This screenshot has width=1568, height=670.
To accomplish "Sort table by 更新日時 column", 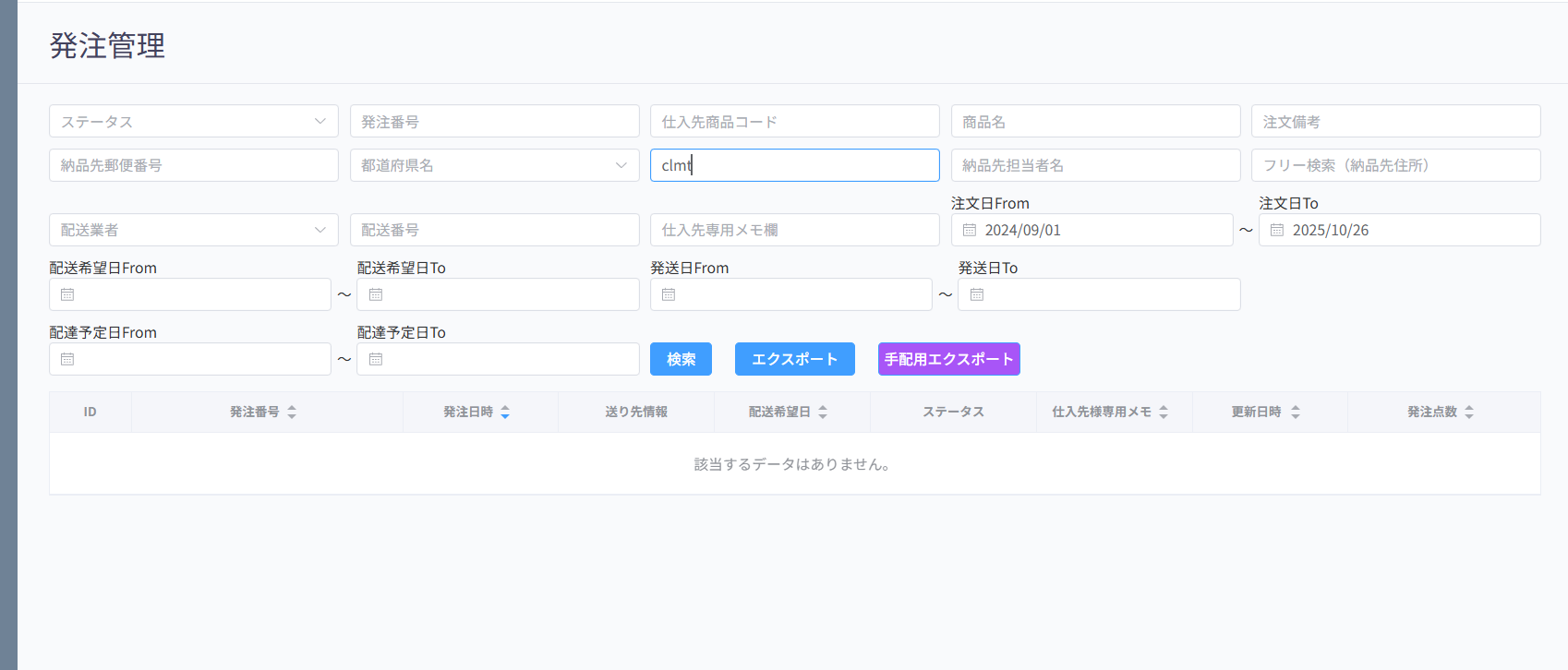I will pos(1295,413).
